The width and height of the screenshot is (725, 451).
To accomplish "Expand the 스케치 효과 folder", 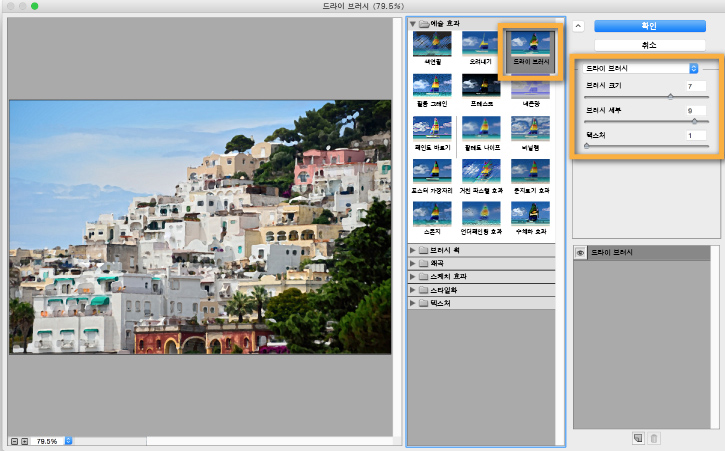I will coord(412,277).
